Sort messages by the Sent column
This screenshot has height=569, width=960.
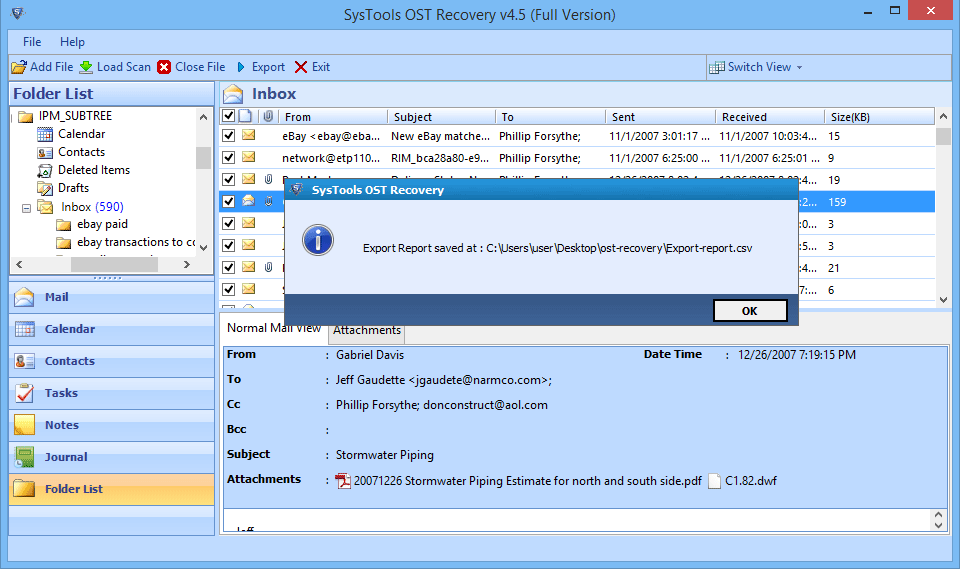(660, 116)
